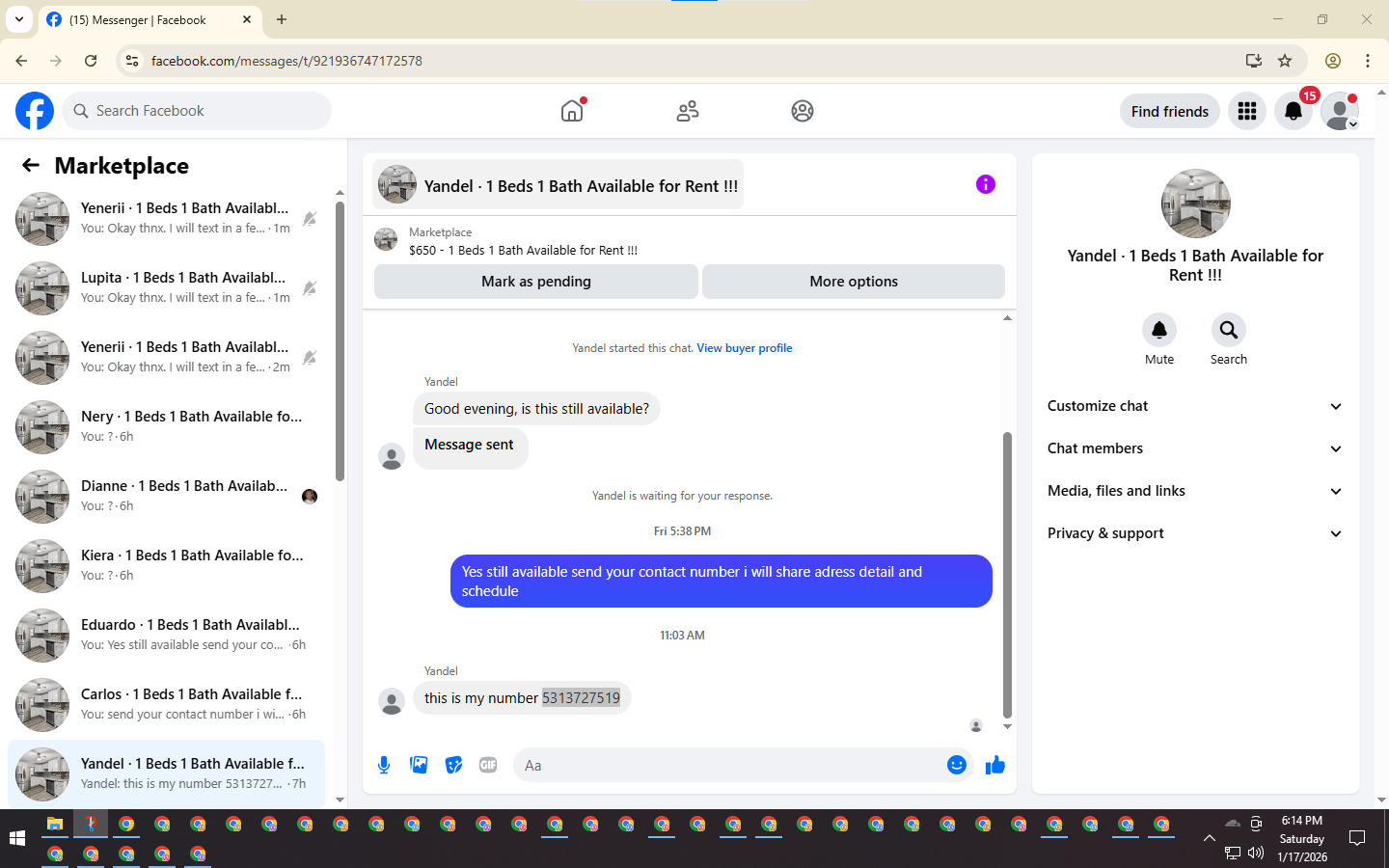1389x868 pixels.
Task: Click the install app icon in address bar
Action: point(1254,61)
